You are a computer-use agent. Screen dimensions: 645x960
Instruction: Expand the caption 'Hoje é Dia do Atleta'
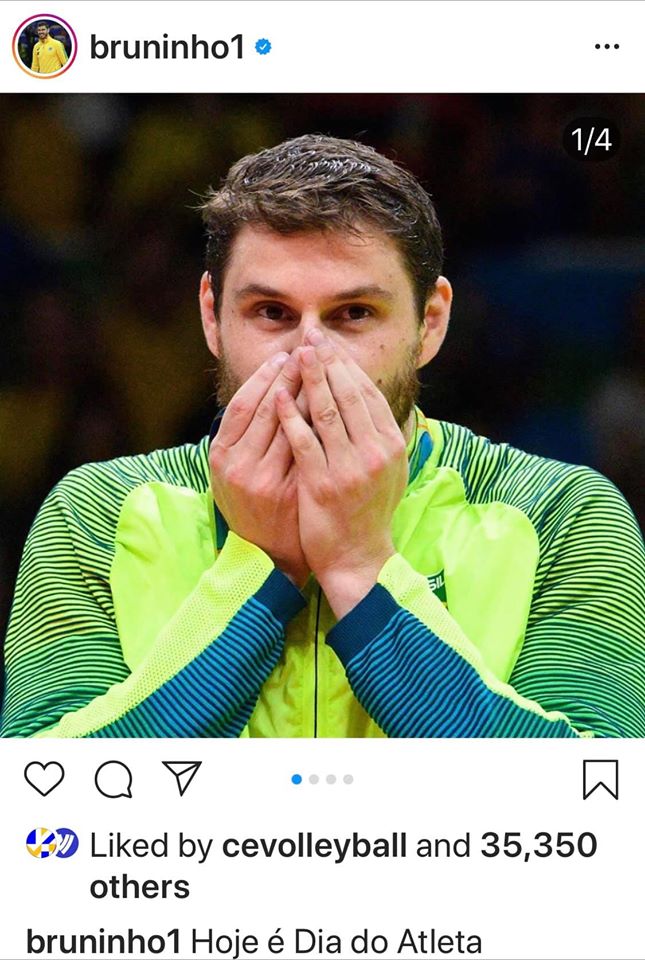pyautogui.click(x=337, y=942)
